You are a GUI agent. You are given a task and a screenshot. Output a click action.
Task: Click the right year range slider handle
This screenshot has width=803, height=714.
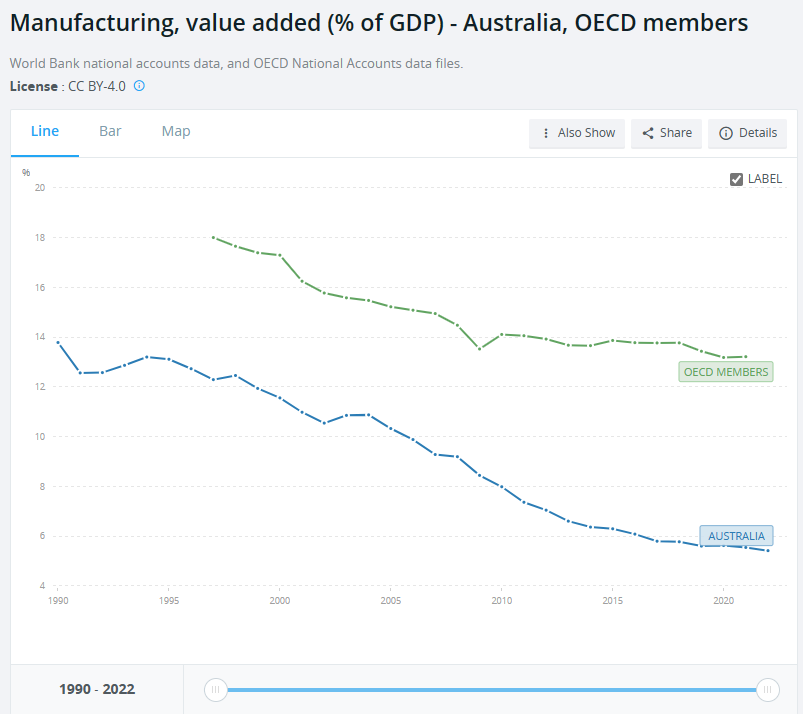tap(768, 689)
